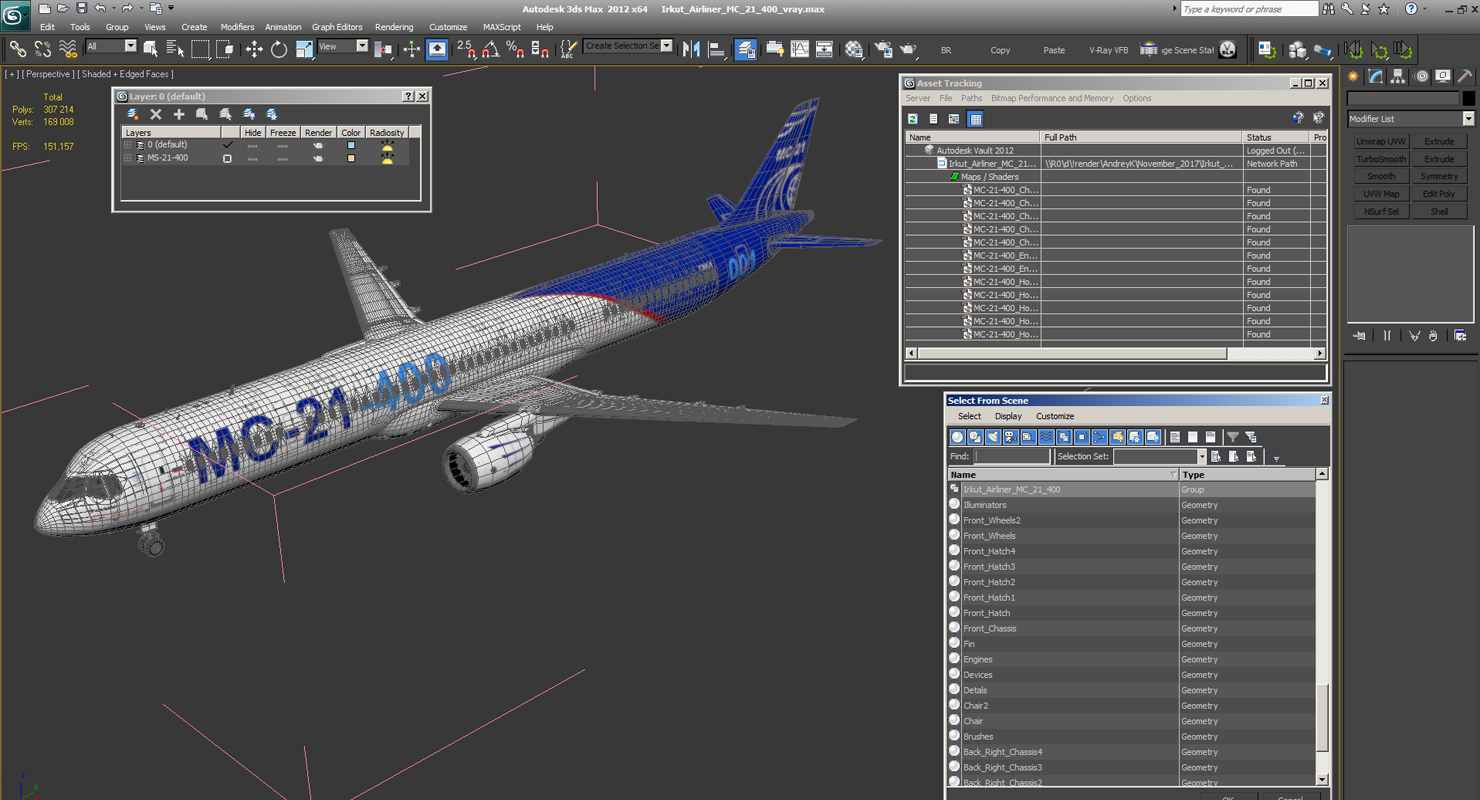Open the Curve Editor from toolbar
The width and height of the screenshot is (1480, 800).
(799, 49)
